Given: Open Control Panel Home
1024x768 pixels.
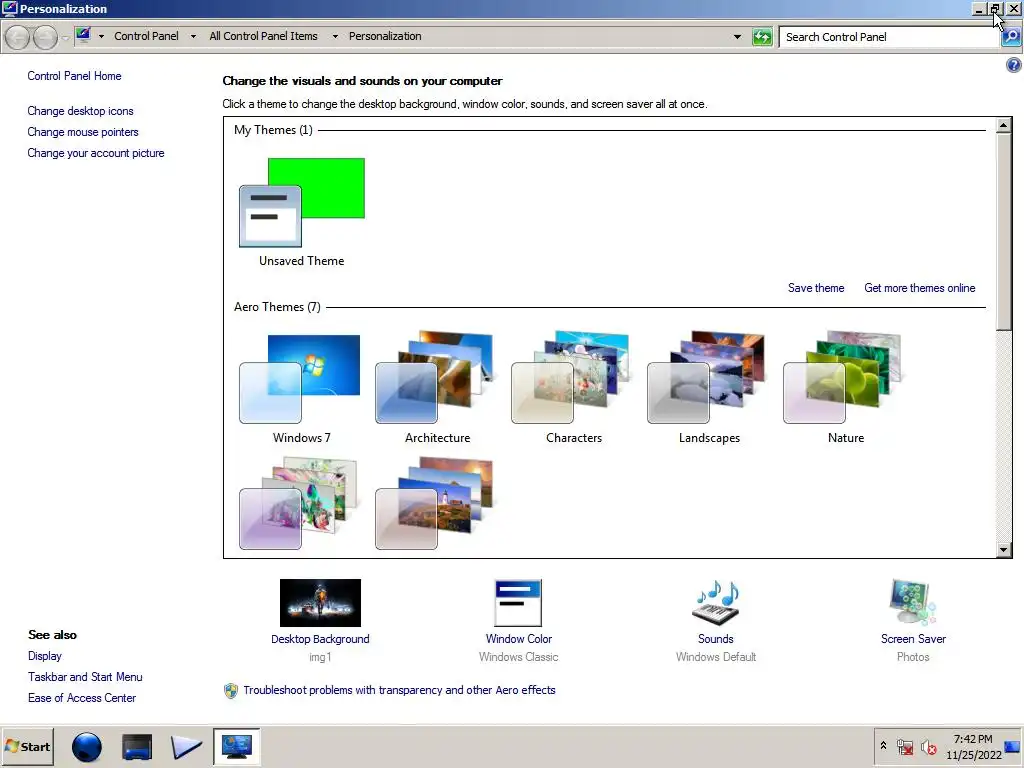Looking at the screenshot, I should pyautogui.click(x=74, y=76).
